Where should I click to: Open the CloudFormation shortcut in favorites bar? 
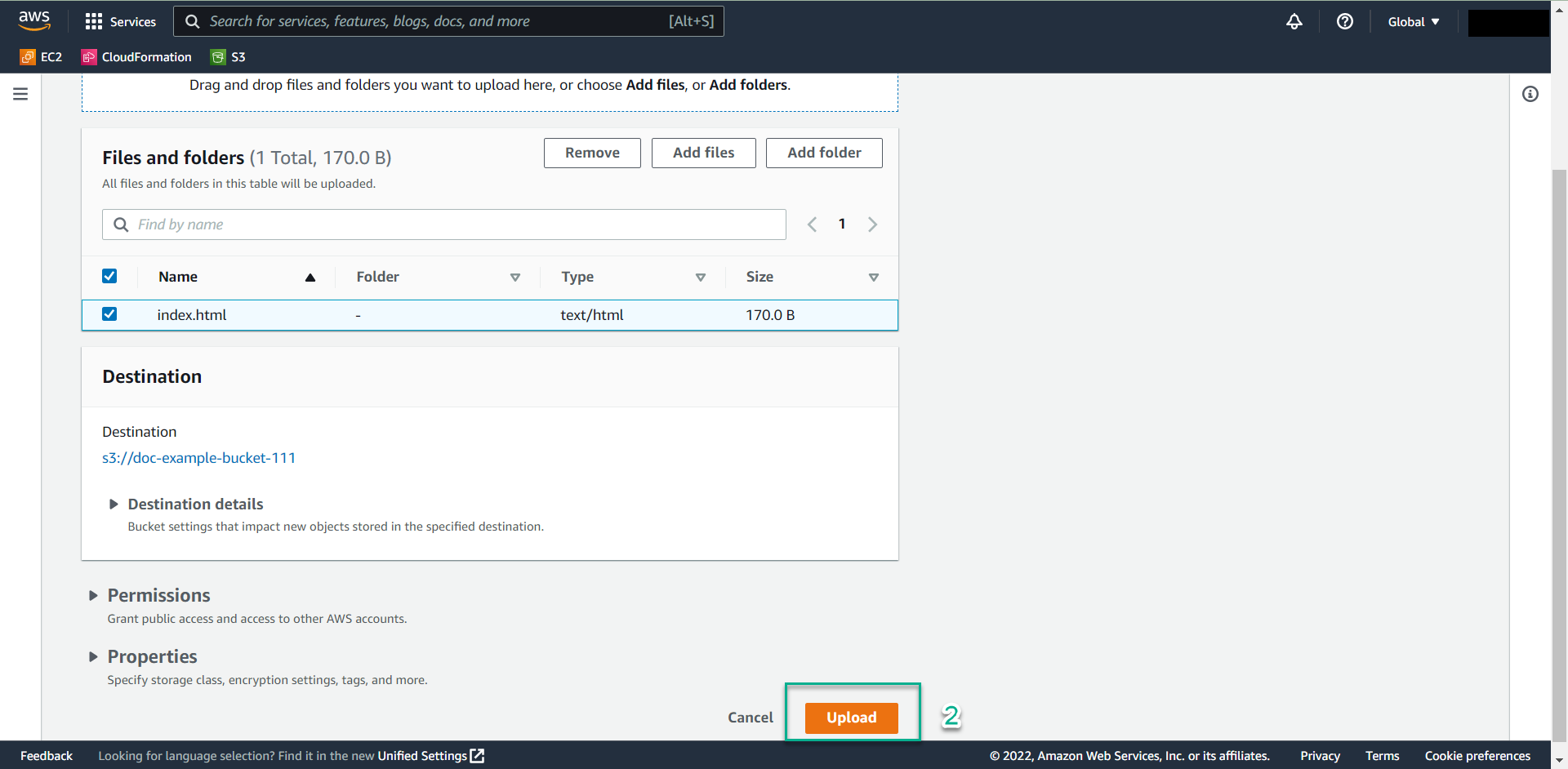pyautogui.click(x=137, y=57)
